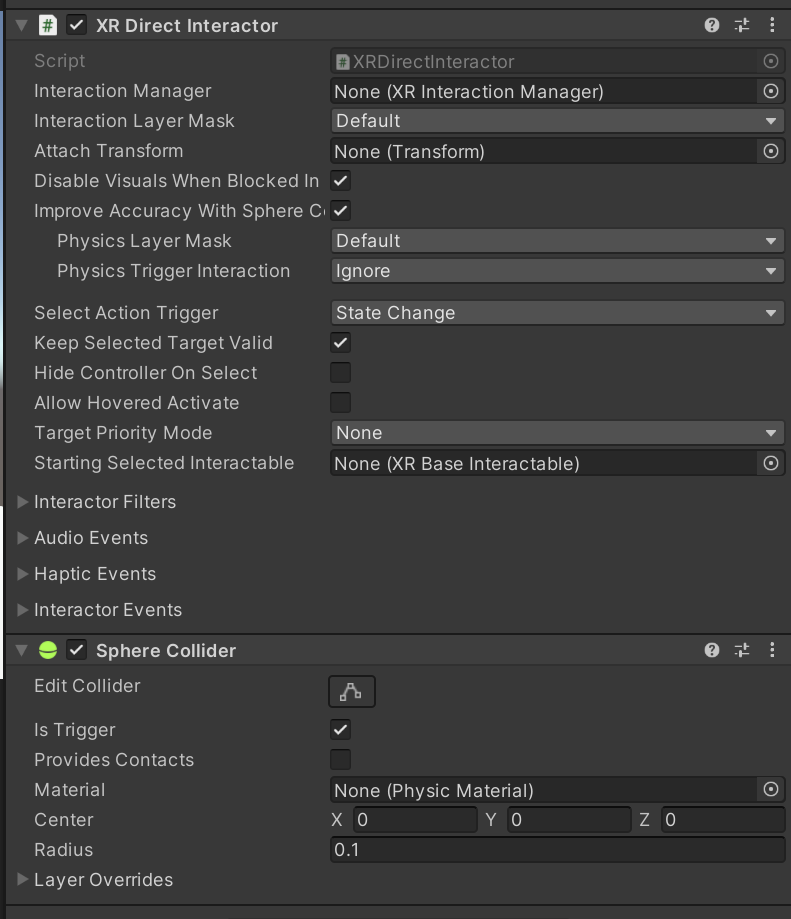Disable the XR Direct Interactor component checkbox
The image size is (791, 919).
tap(77, 25)
